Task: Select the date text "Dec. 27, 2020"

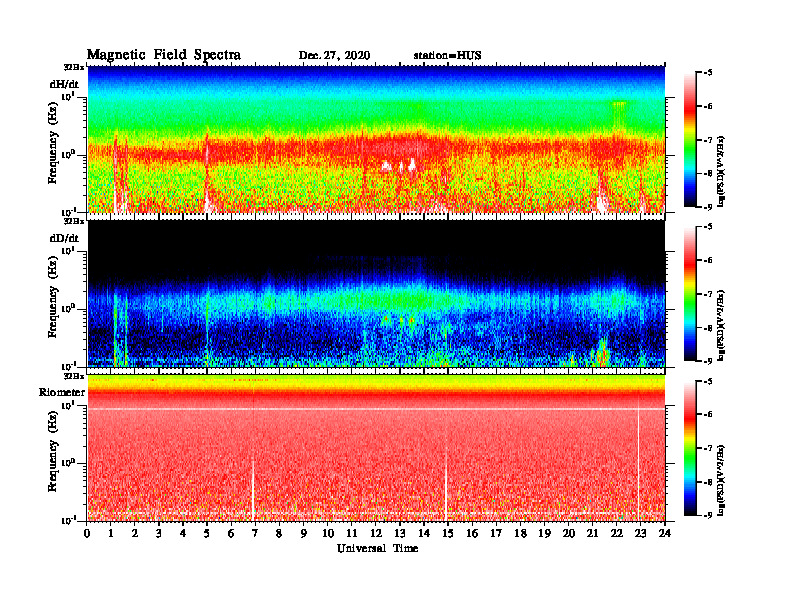Action: click(334, 56)
